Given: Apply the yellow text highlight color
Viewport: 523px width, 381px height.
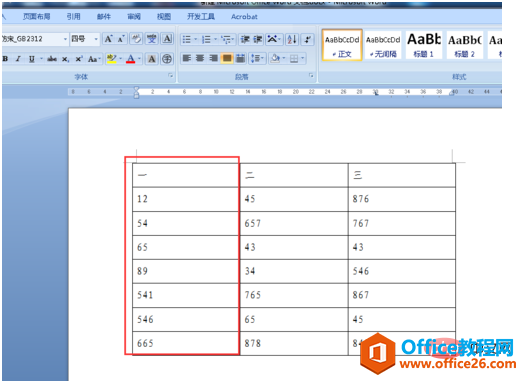Looking at the screenshot, I should [111, 59].
